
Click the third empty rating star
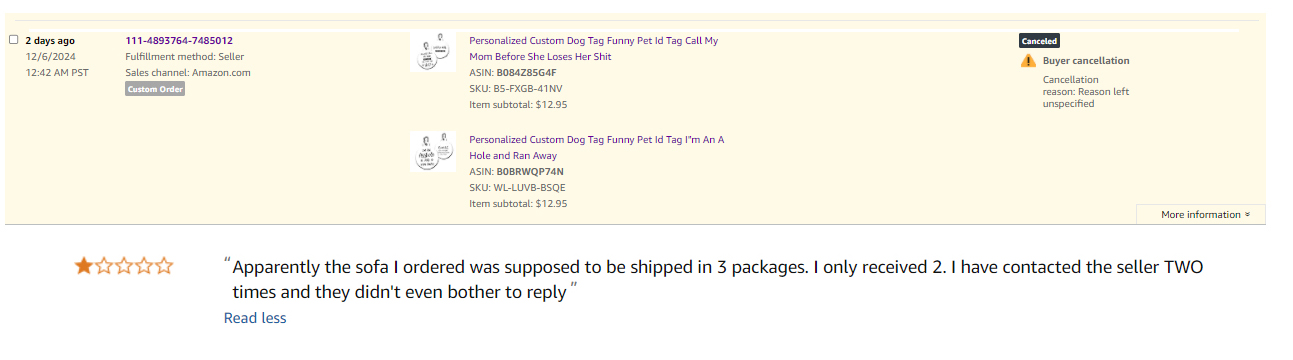coord(124,266)
